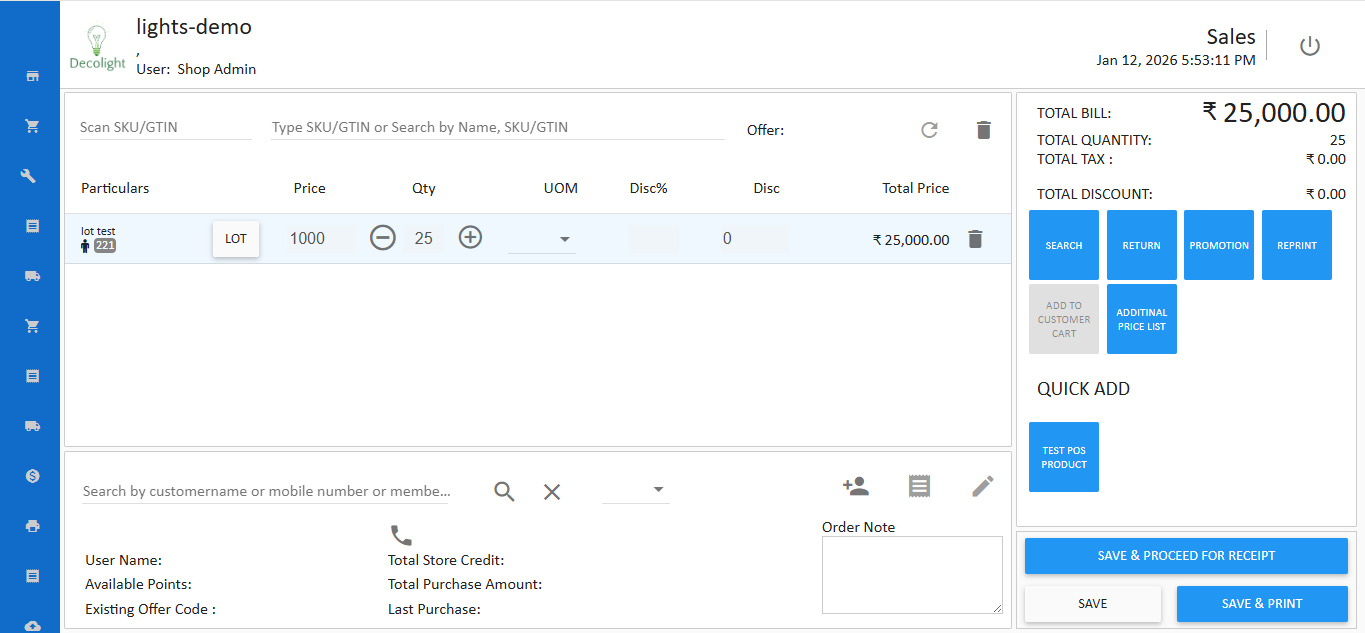
Task: Increase lot test quantity with plus button
Action: 470,237
